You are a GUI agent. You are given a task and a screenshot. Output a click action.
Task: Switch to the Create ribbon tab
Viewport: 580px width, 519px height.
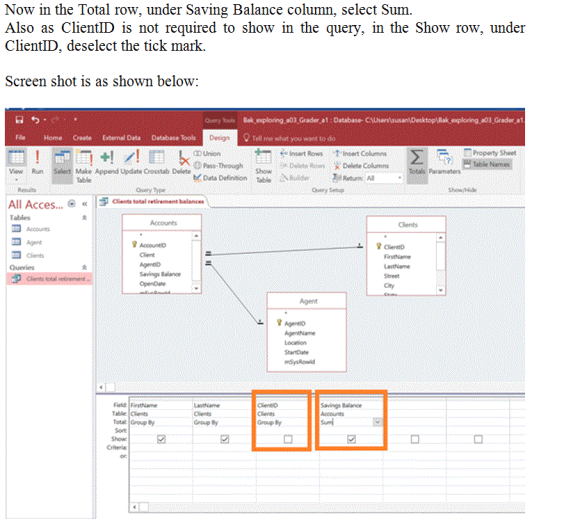pyautogui.click(x=82, y=138)
